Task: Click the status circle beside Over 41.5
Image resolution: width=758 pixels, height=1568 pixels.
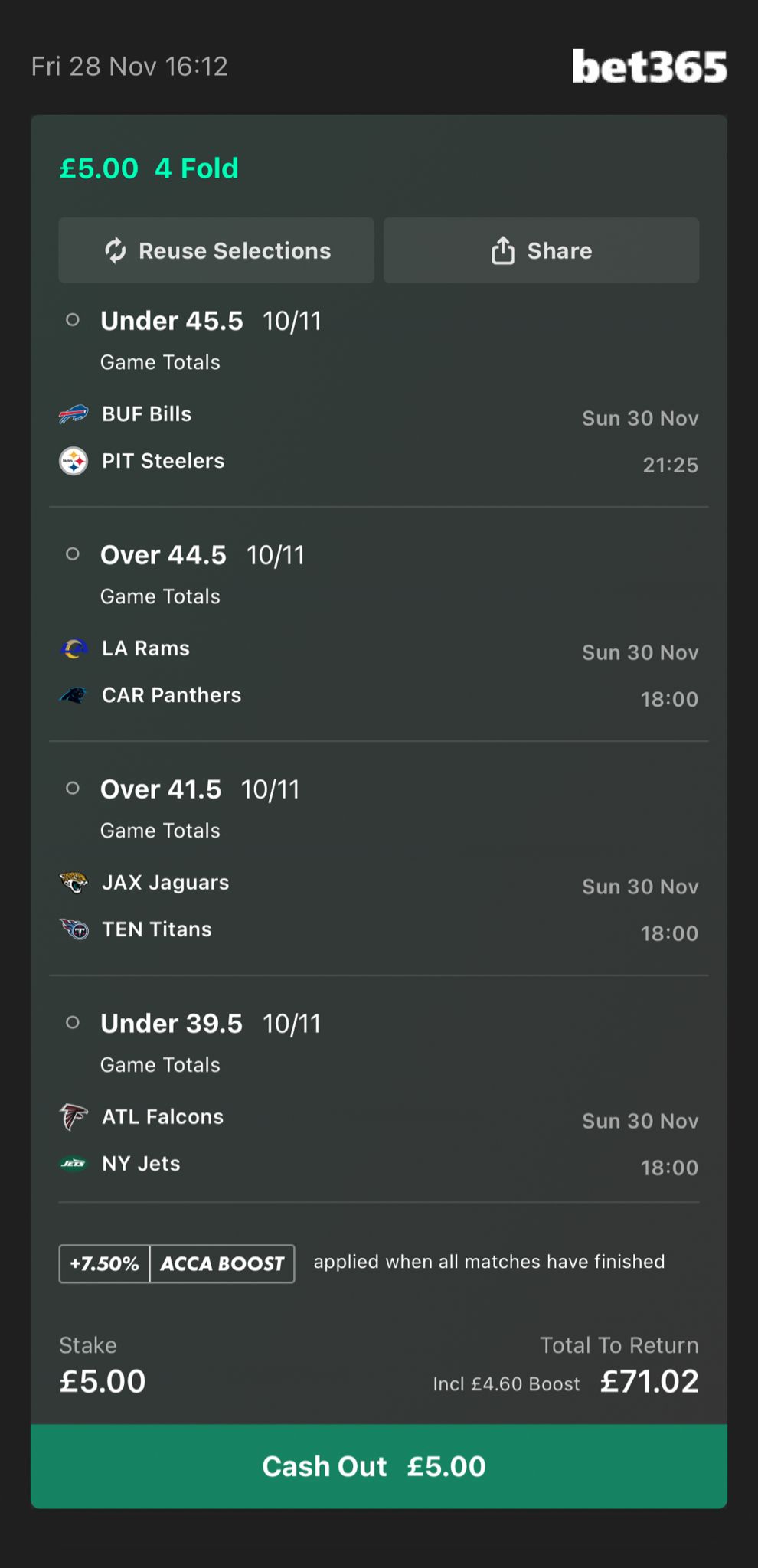Action: pos(73,789)
